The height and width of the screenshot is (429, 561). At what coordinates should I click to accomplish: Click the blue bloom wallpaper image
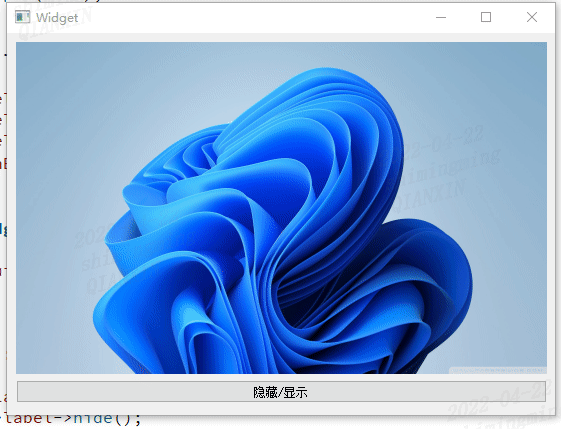[x=281, y=208]
